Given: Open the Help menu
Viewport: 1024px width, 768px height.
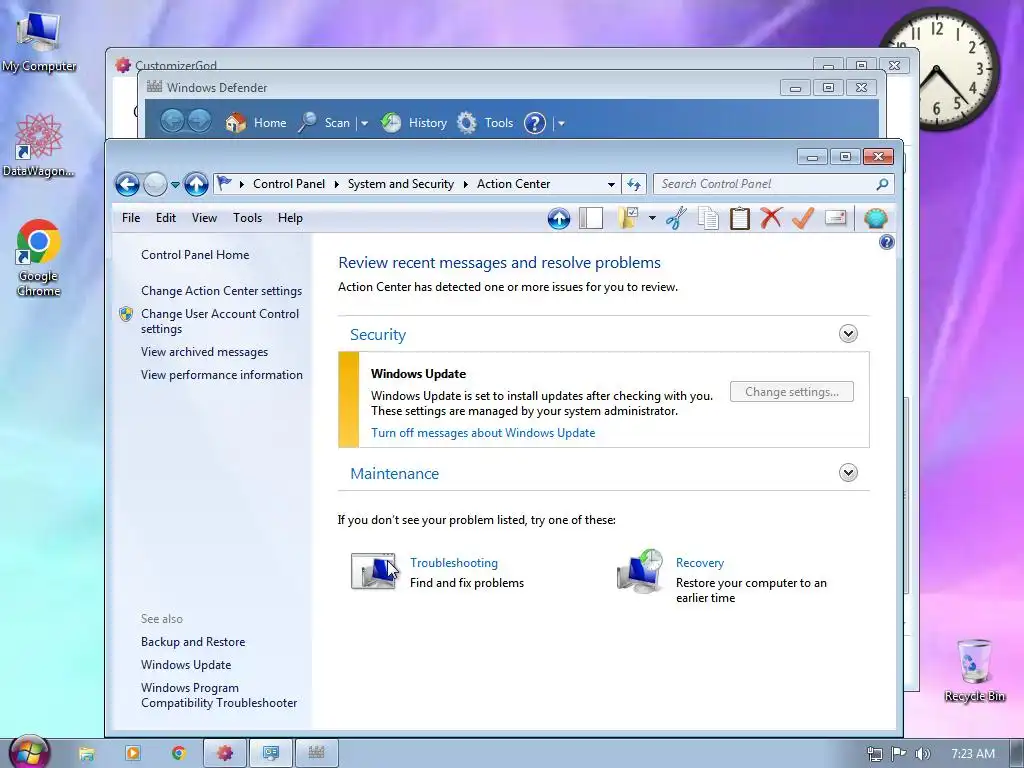Looking at the screenshot, I should coord(290,218).
